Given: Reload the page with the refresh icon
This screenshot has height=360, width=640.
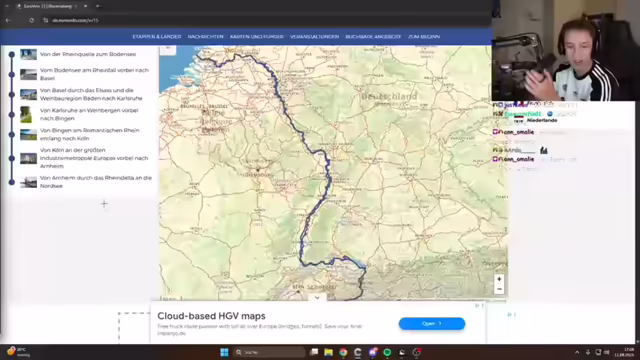Looking at the screenshot, I should click(x=31, y=20).
